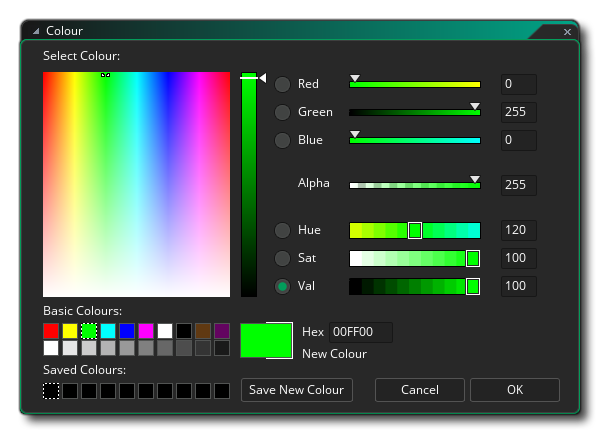Choose the selected green basic colour swatch
The image size is (600, 434).
pyautogui.click(x=89, y=331)
